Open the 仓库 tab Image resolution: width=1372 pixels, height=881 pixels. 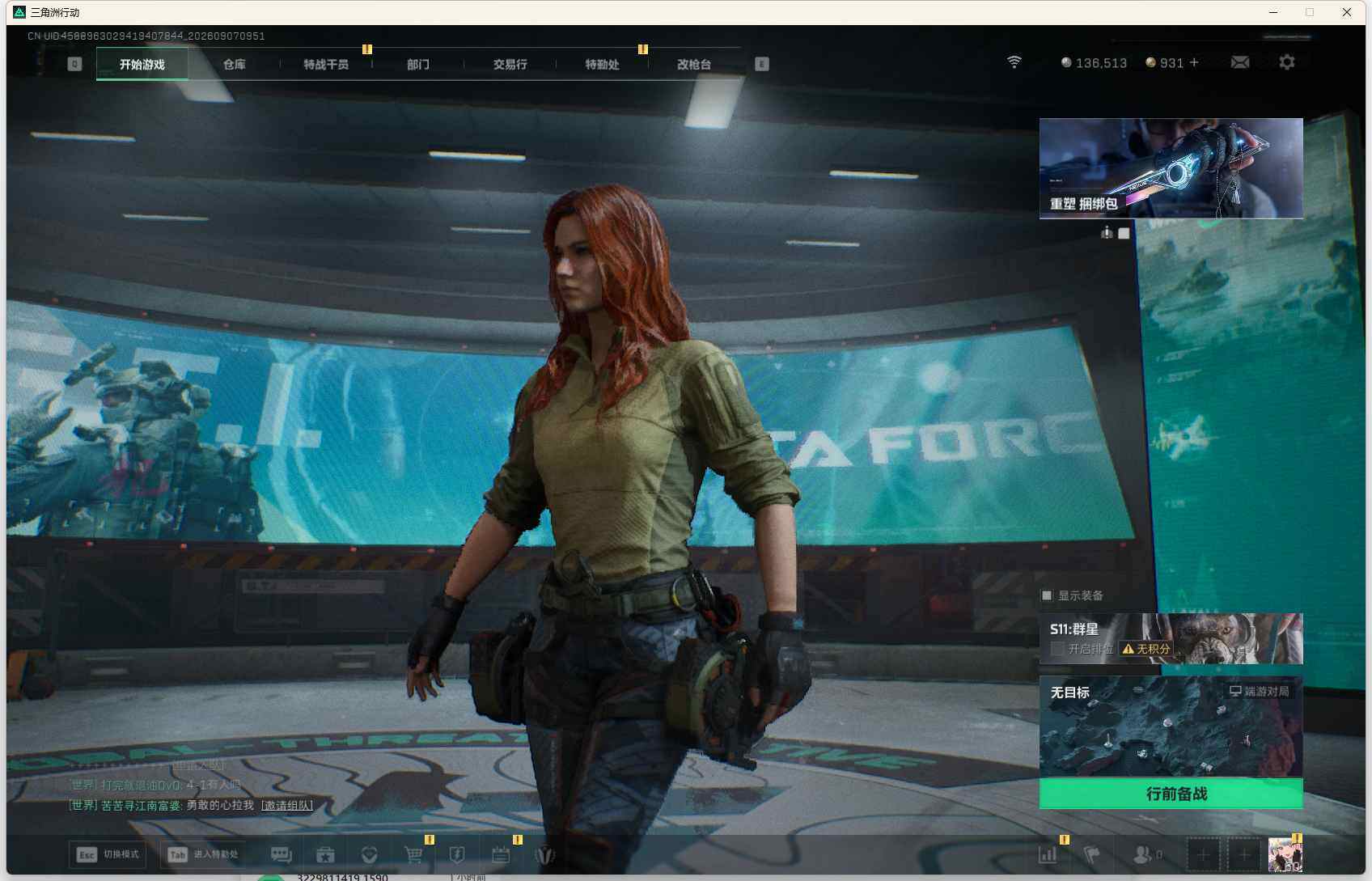pyautogui.click(x=234, y=64)
